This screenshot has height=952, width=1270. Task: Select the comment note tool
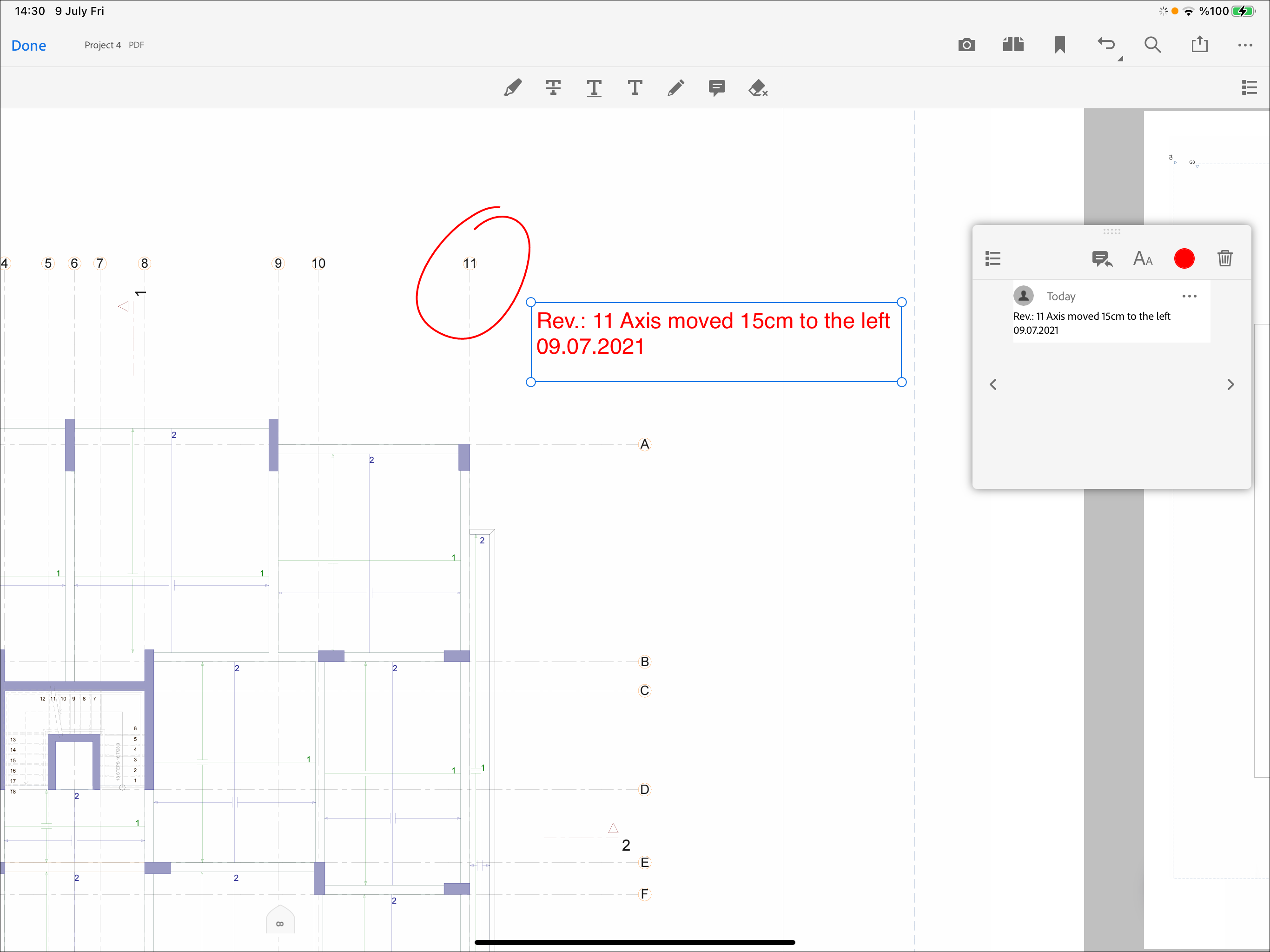[x=716, y=88]
